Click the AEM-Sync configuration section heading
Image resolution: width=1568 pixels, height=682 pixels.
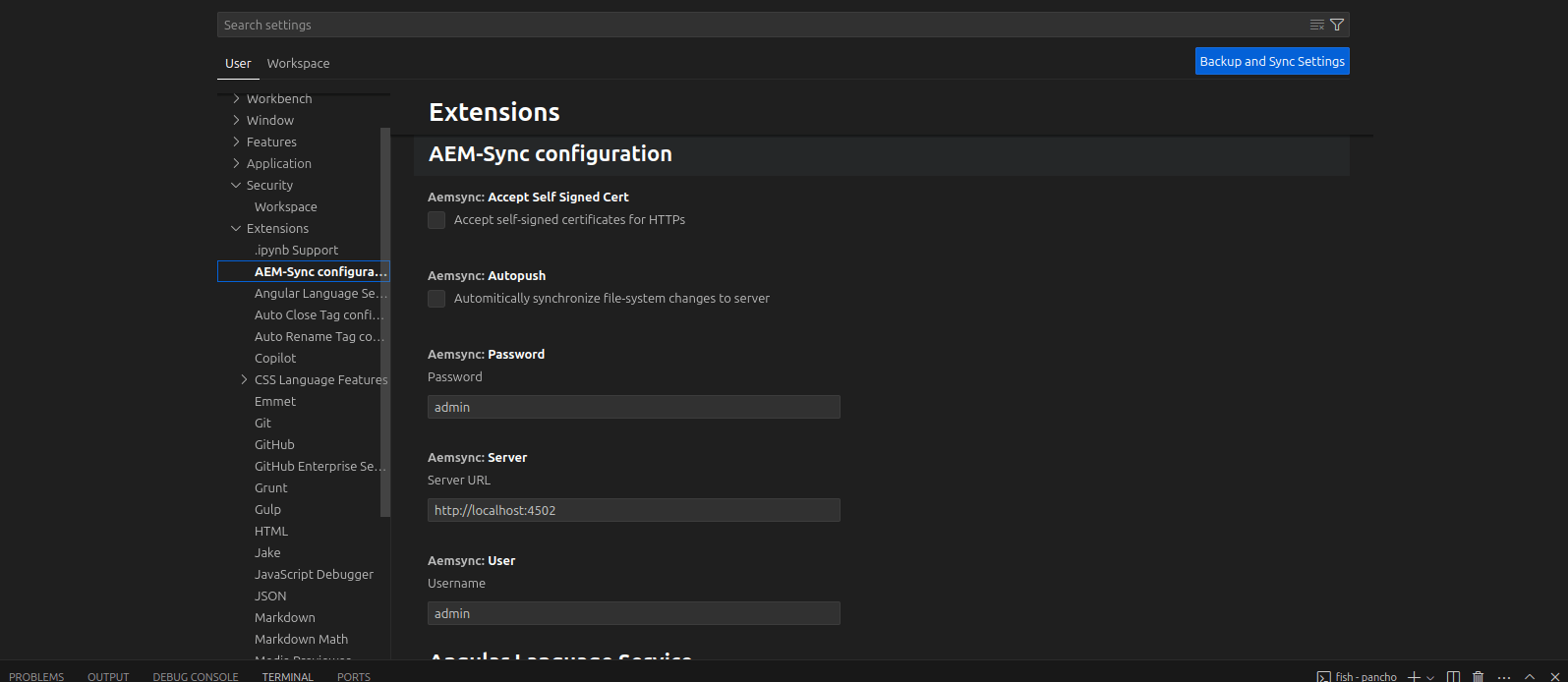pos(551,153)
